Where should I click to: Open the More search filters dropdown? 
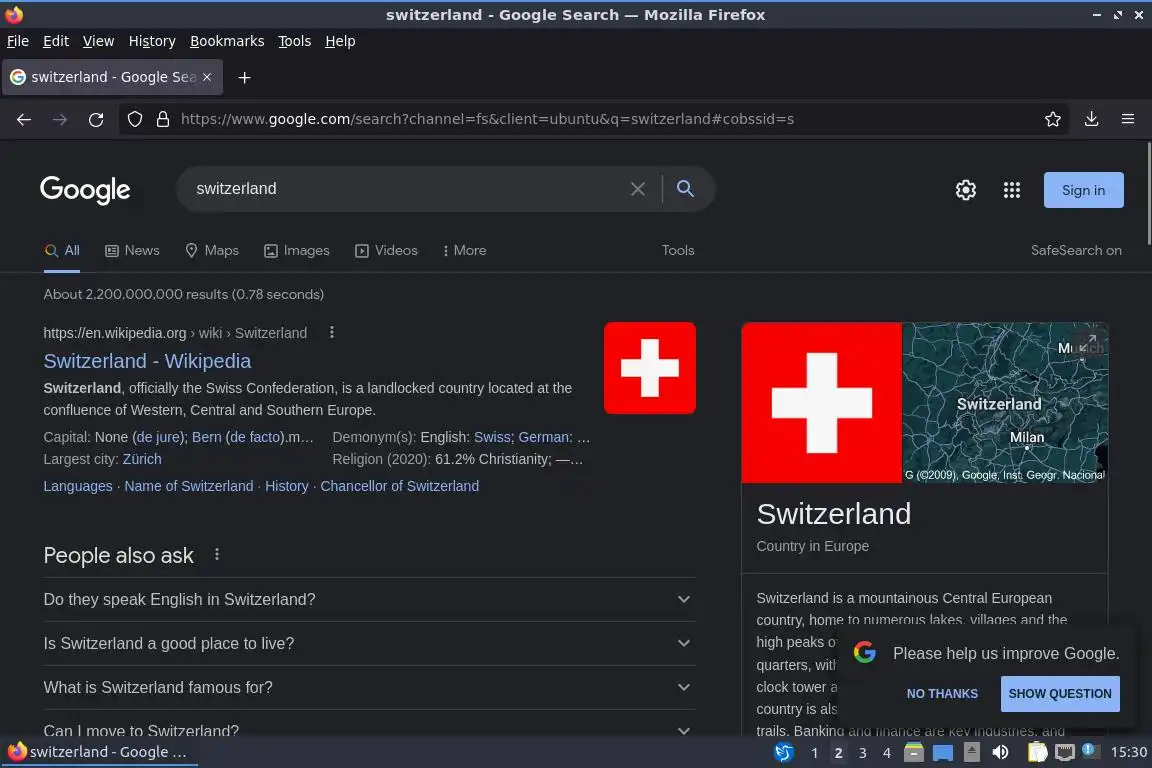point(464,251)
